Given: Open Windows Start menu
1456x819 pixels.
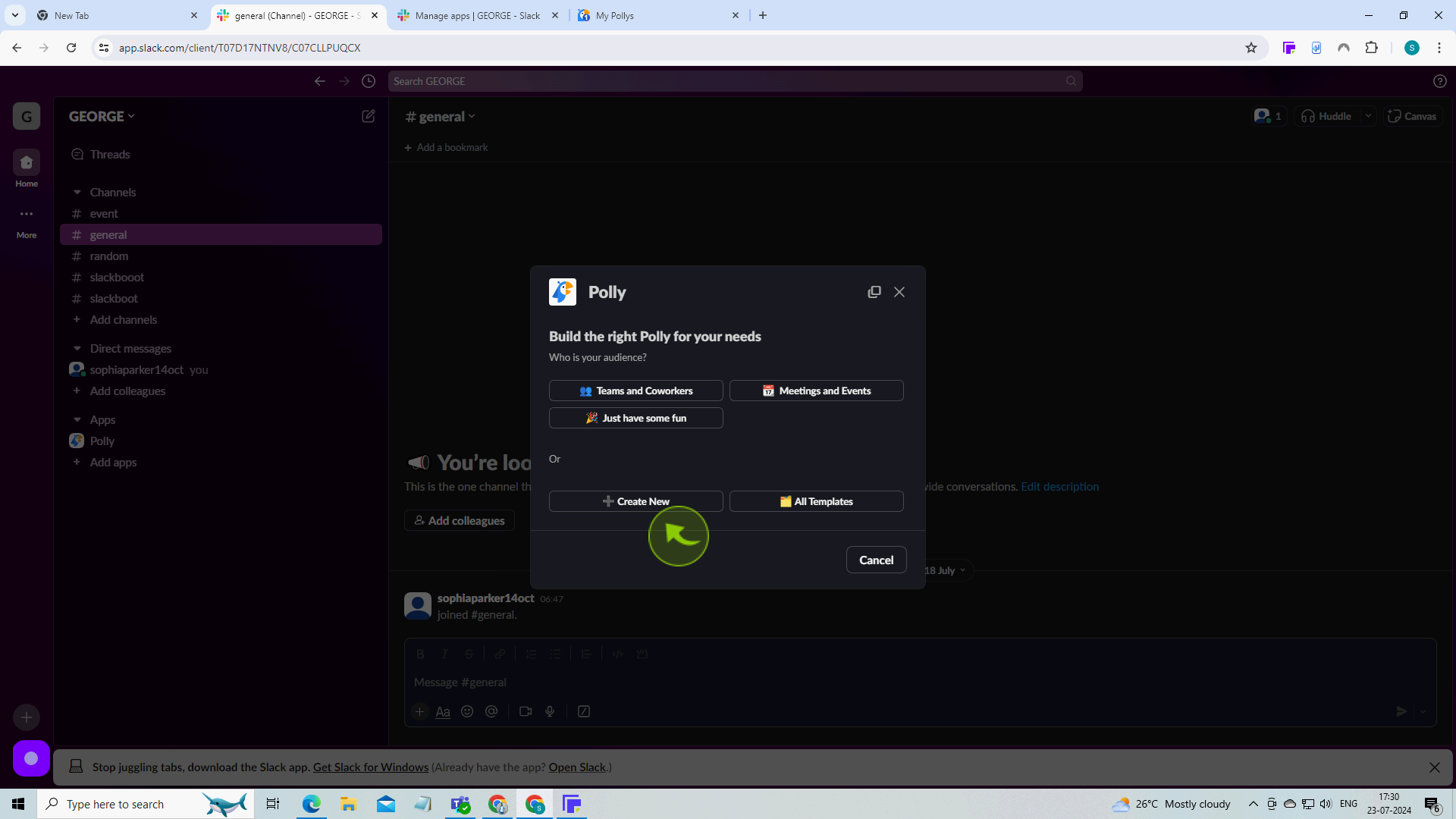Looking at the screenshot, I should 18,804.
